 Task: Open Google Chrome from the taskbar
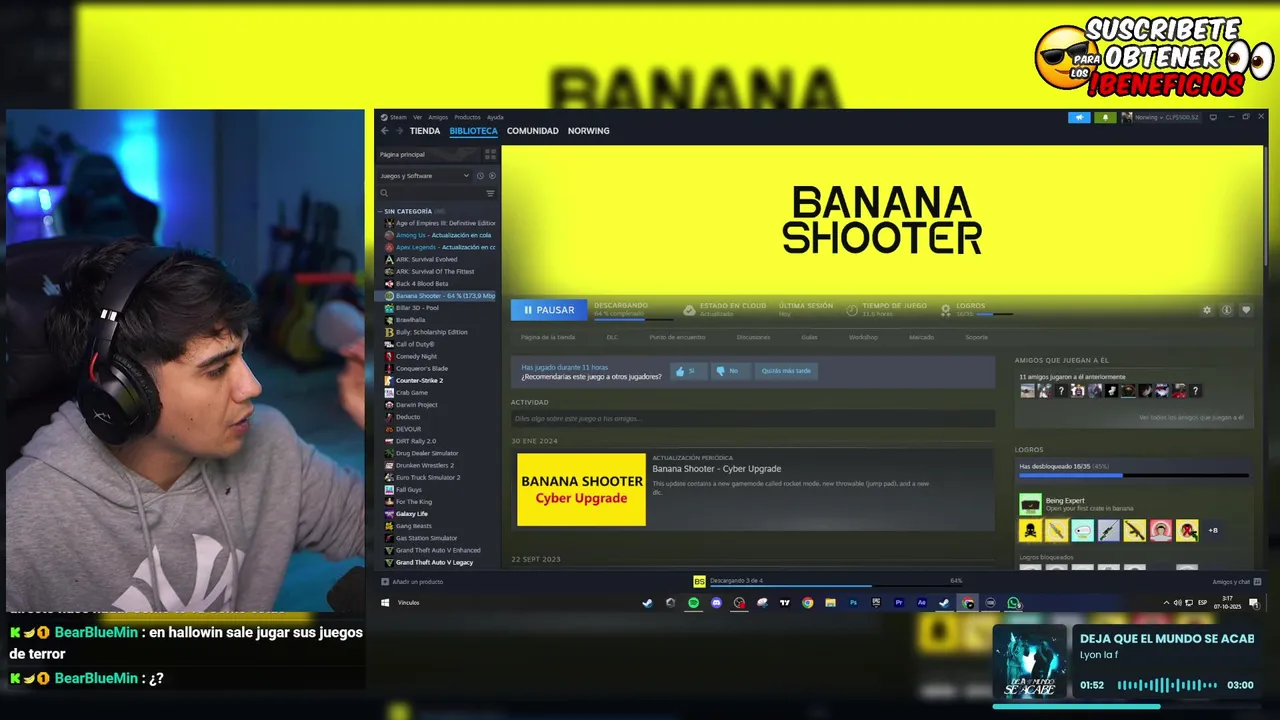tap(807, 603)
